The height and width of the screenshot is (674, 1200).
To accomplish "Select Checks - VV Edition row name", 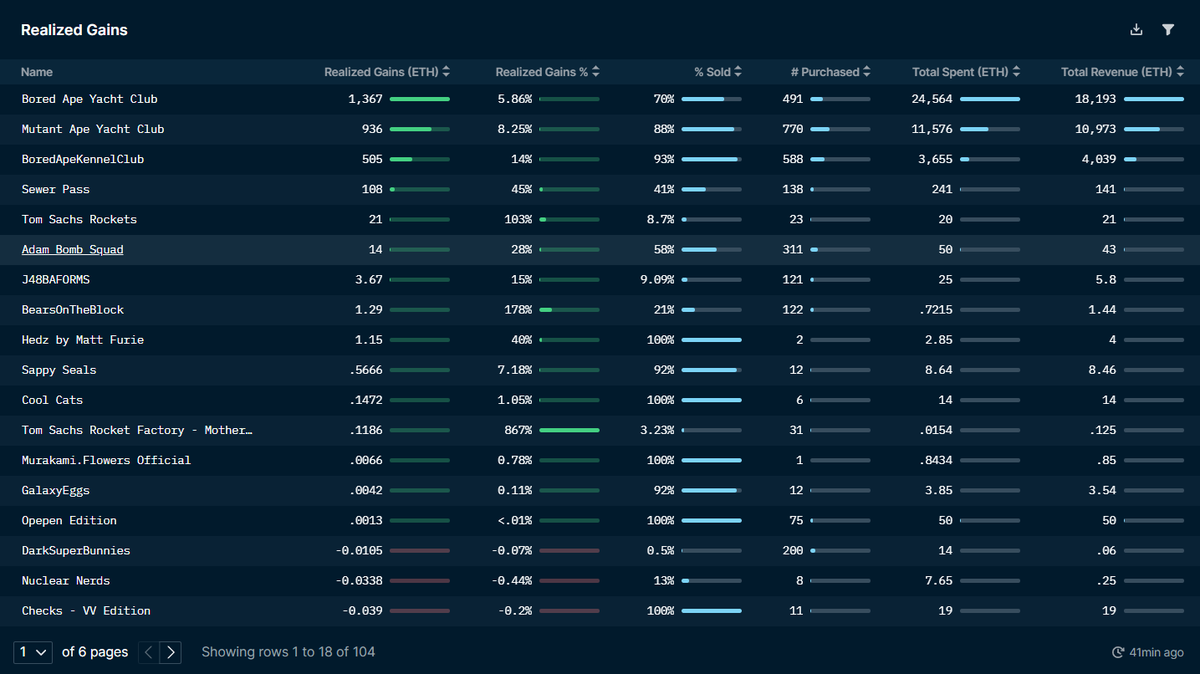I will [86, 611].
